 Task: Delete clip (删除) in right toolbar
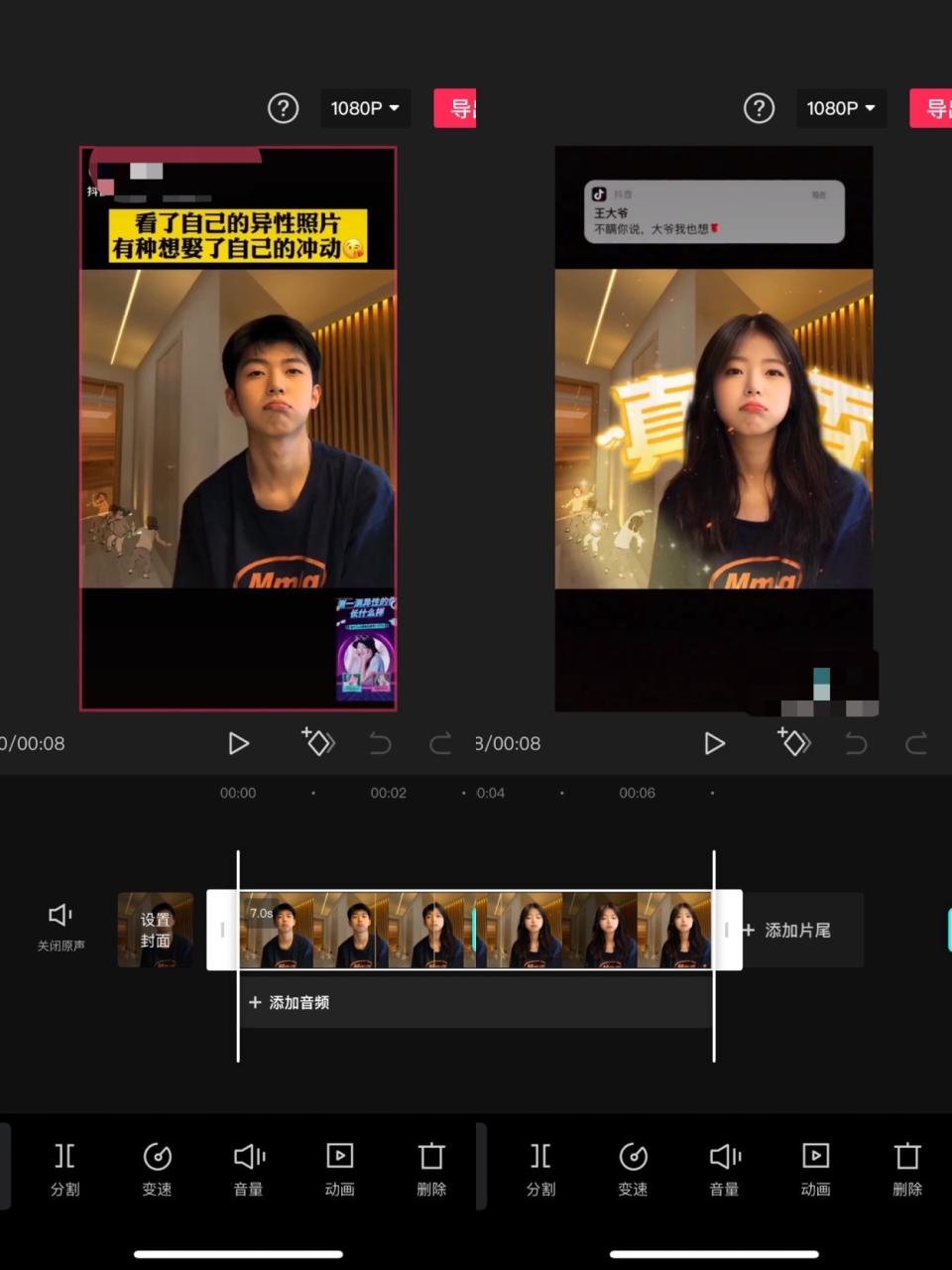coord(907,1169)
